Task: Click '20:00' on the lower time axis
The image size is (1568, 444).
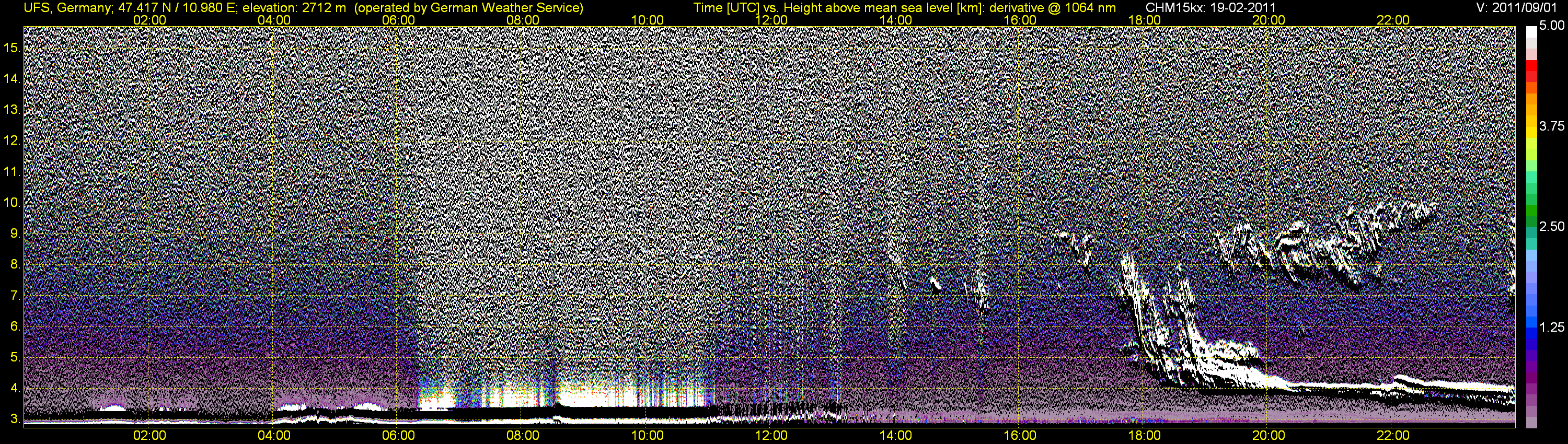Action: (x=1269, y=436)
